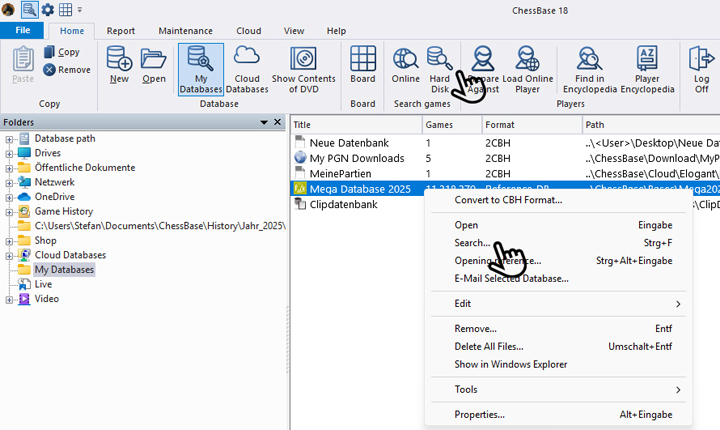Create a New database
The height and width of the screenshot is (430, 720).
tap(119, 65)
